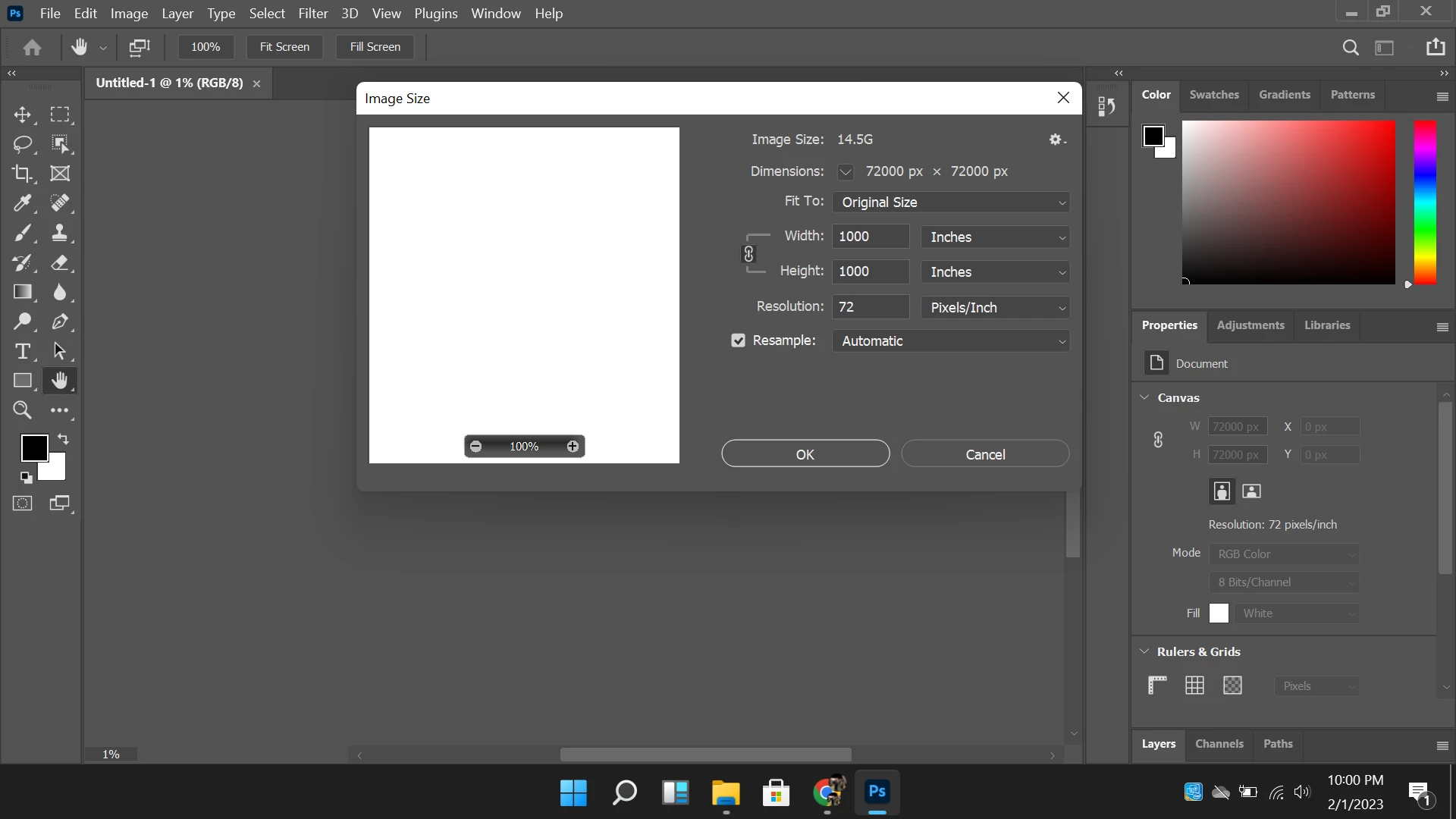Select the Lasso tool
This screenshot has height=819, width=1456.
[23, 144]
